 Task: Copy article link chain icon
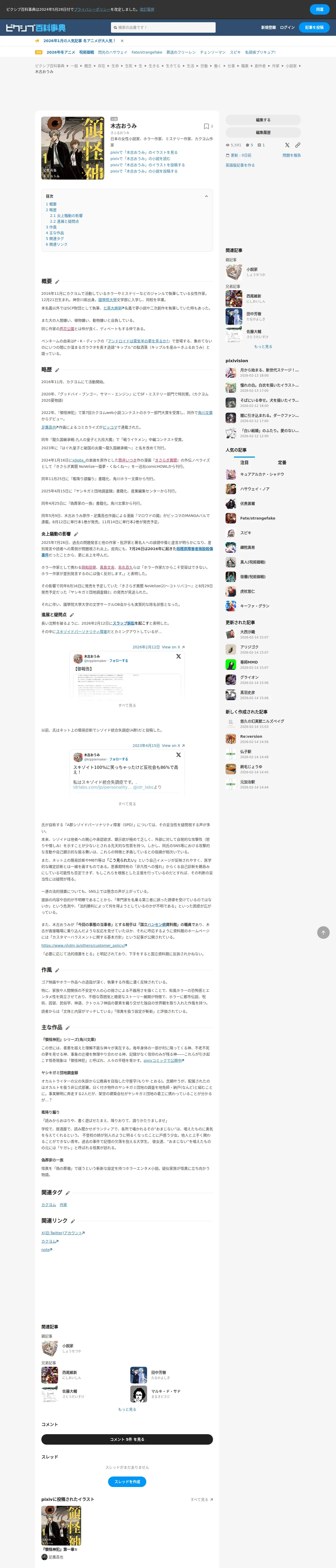point(298,145)
